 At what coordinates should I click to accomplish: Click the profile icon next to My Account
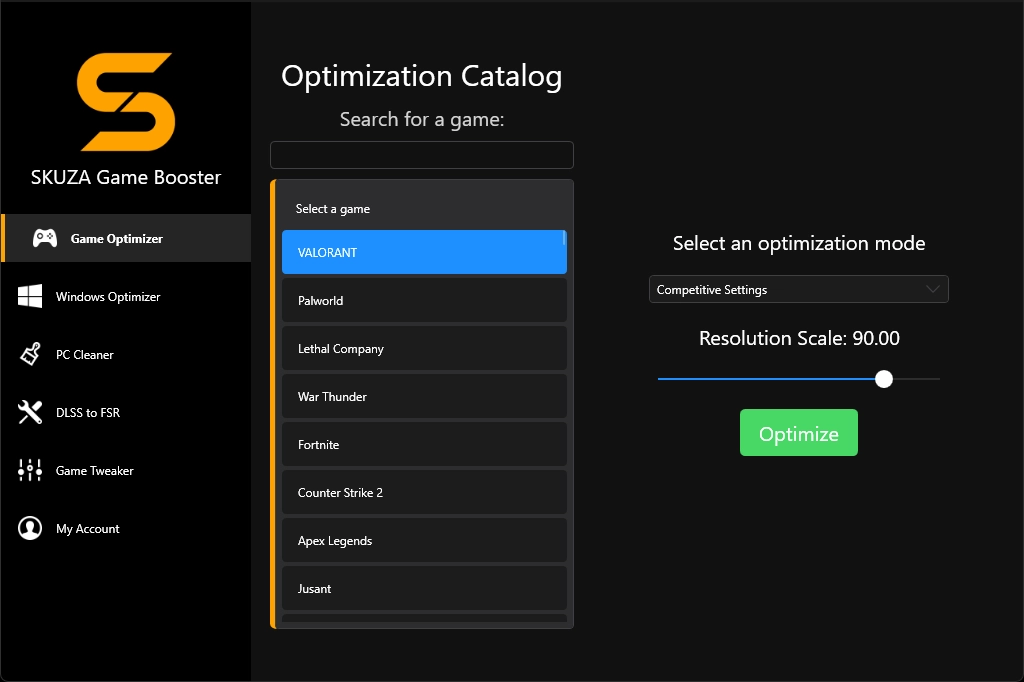click(31, 527)
